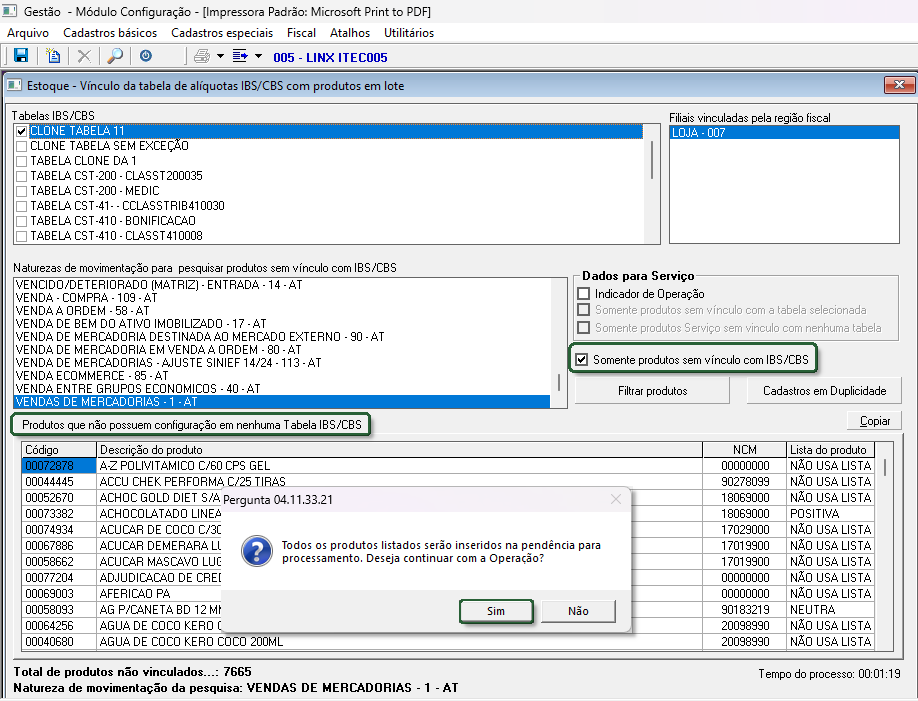Click the export list toolbar icon
Viewport: 918px width, 701px height.
[240, 56]
